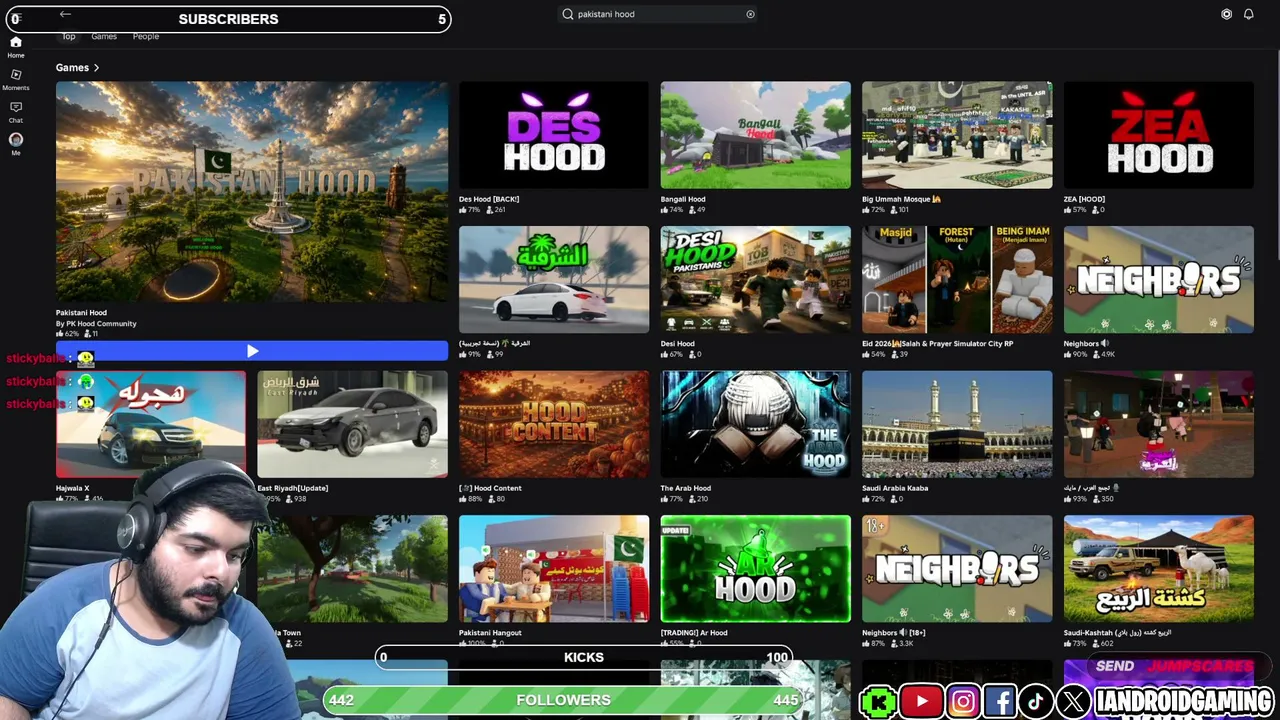Clear the 'pakistani hood' search text
The height and width of the screenshot is (720, 1280).
(x=750, y=14)
